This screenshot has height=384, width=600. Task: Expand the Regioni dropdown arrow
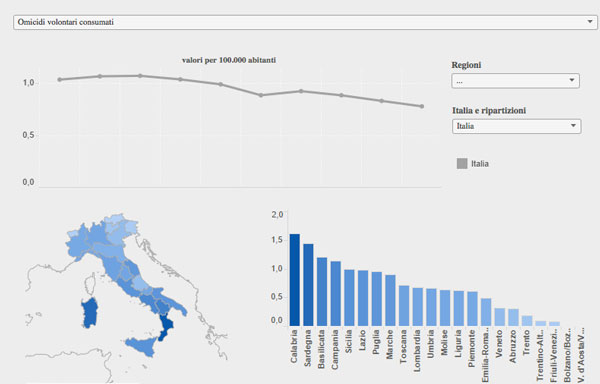[x=572, y=80]
